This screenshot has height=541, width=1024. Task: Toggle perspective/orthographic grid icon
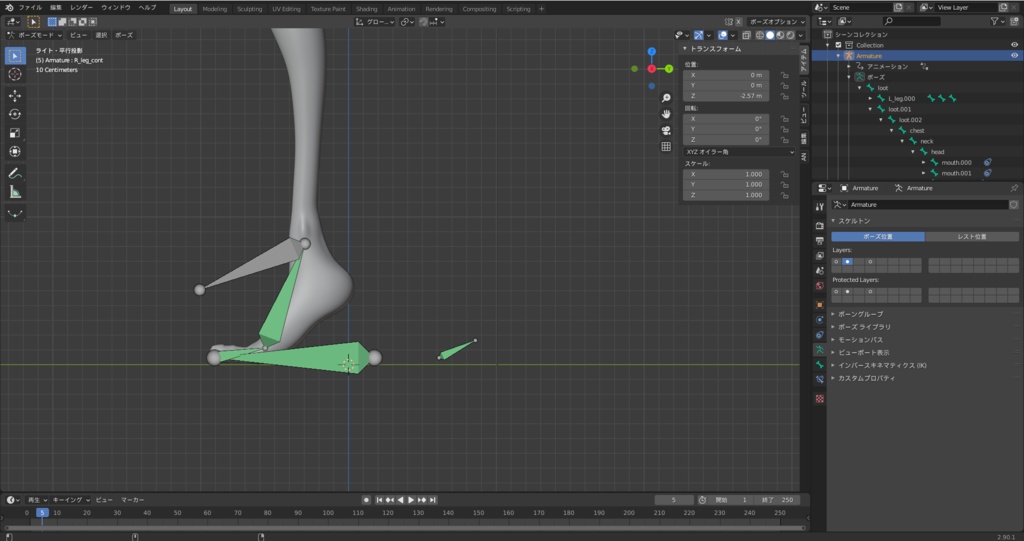pos(665,146)
